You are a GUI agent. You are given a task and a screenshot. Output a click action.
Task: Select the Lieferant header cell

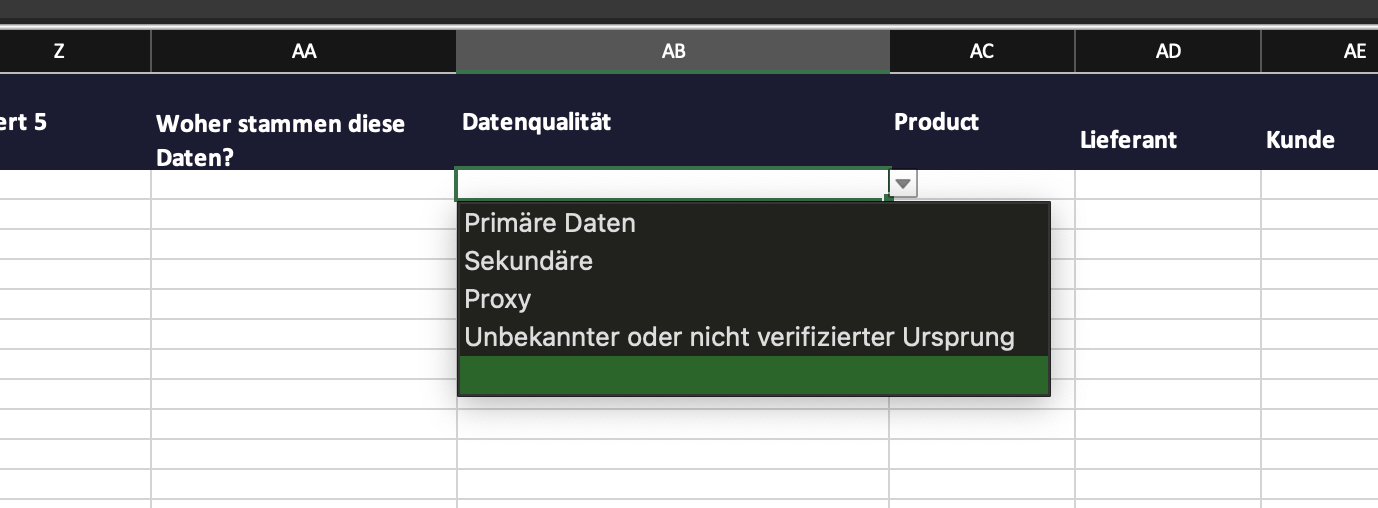tap(1168, 122)
